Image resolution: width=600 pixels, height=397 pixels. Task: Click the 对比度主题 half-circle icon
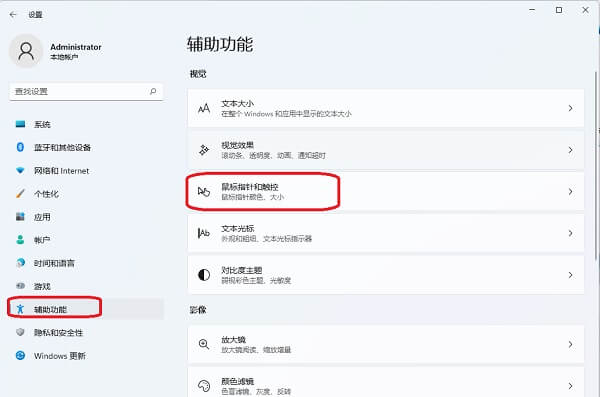204,274
